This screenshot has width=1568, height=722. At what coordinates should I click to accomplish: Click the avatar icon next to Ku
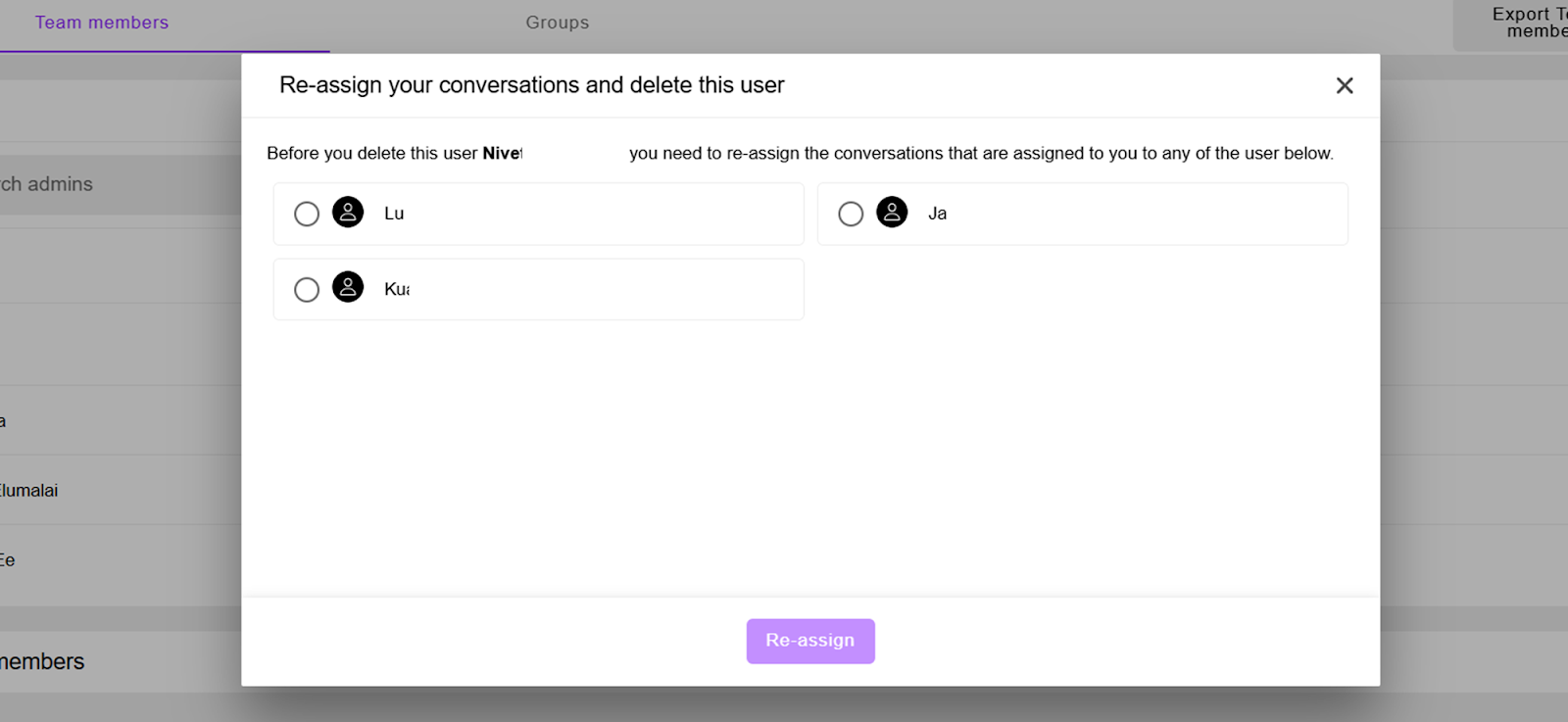(348, 287)
